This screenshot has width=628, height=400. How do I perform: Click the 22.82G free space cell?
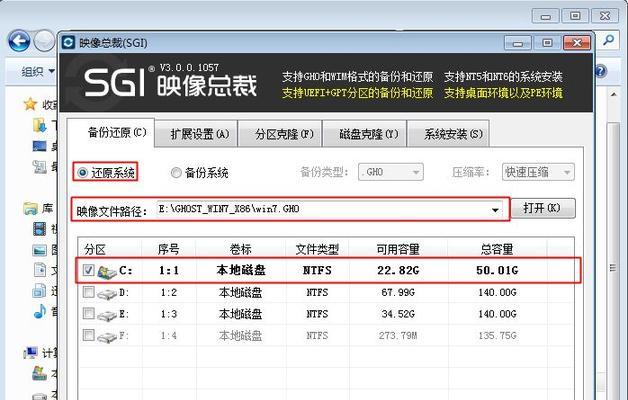point(398,271)
